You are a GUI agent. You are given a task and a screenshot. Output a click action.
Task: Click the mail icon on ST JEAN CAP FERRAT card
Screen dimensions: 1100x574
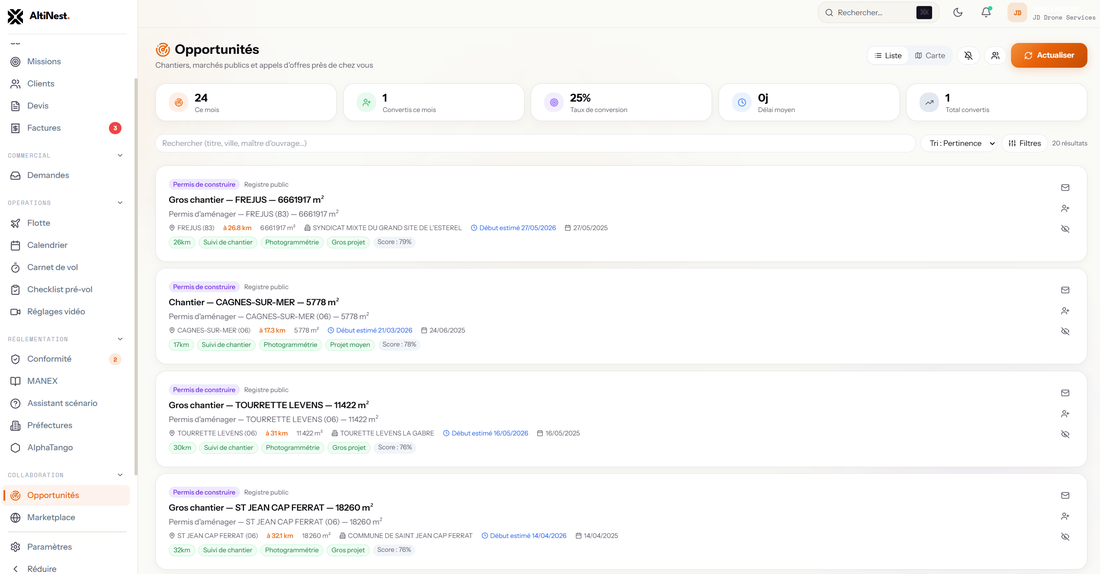point(1065,495)
